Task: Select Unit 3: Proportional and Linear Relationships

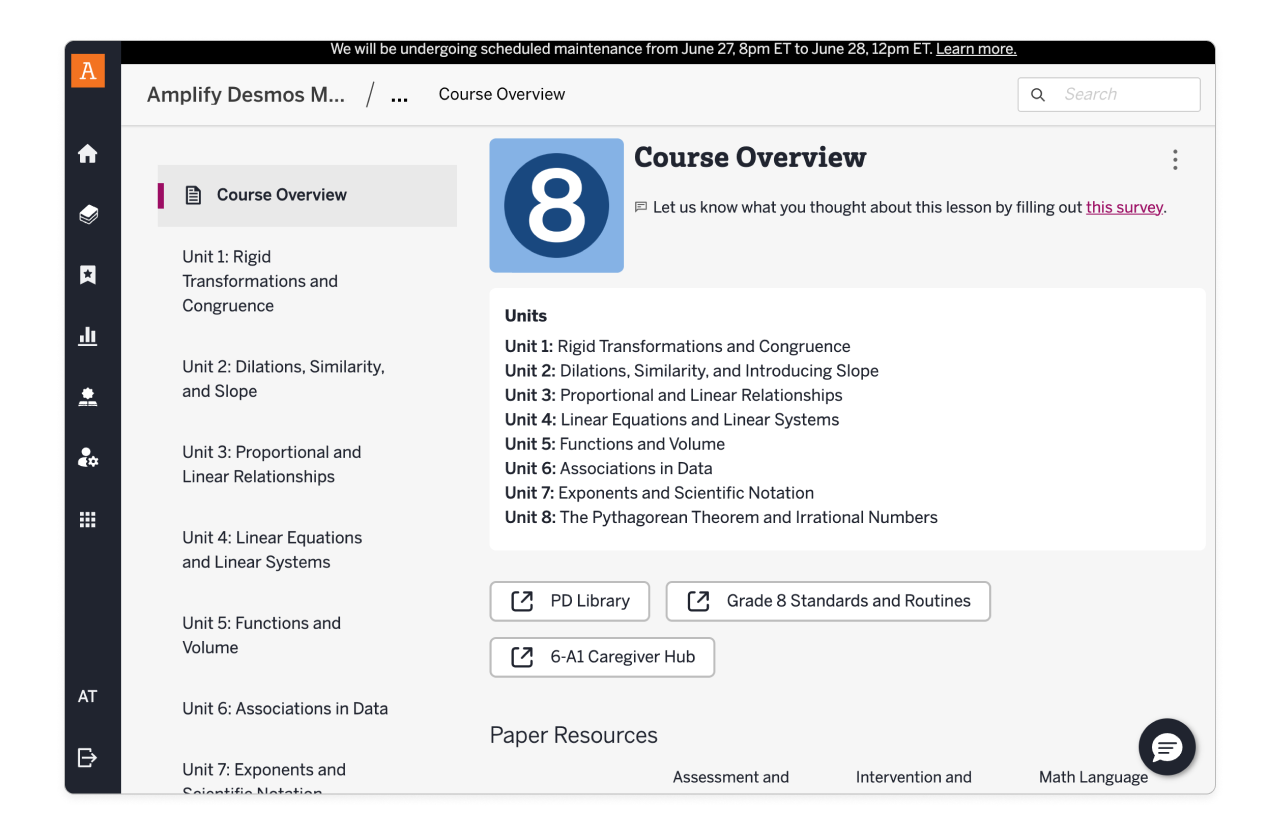Action: 271,464
